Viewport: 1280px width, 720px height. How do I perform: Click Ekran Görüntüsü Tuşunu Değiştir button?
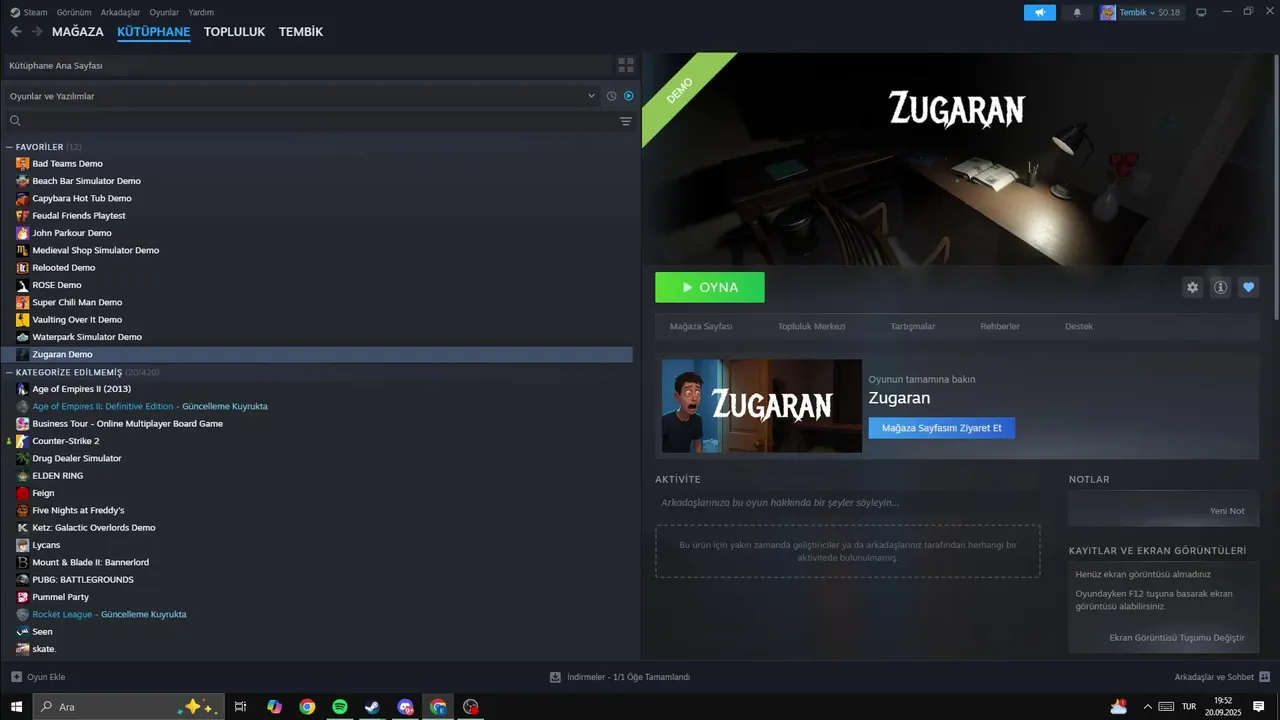[x=1177, y=637]
